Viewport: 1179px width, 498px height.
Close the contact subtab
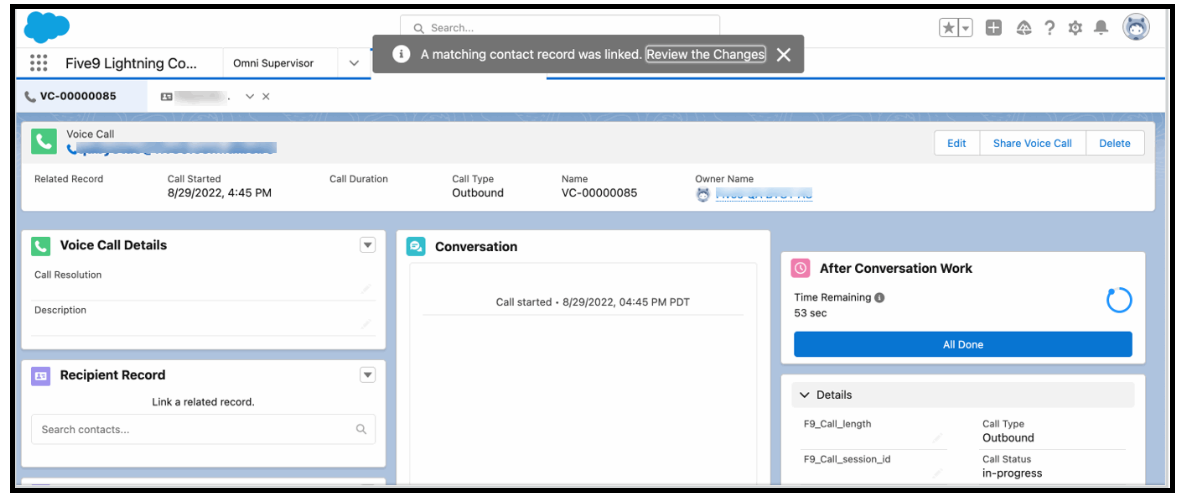[266, 96]
